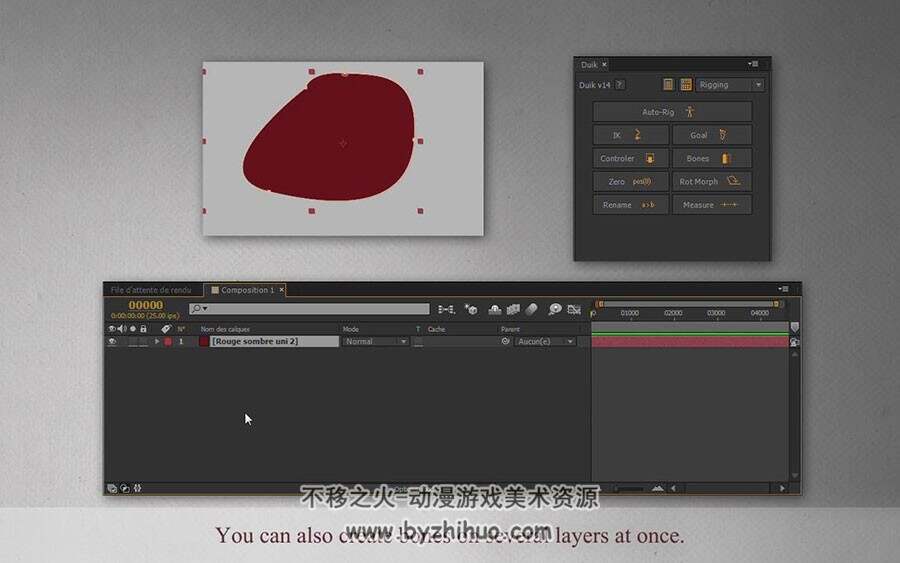Open the search field magnifier dropdown
This screenshot has width=900, height=563.
[199, 309]
